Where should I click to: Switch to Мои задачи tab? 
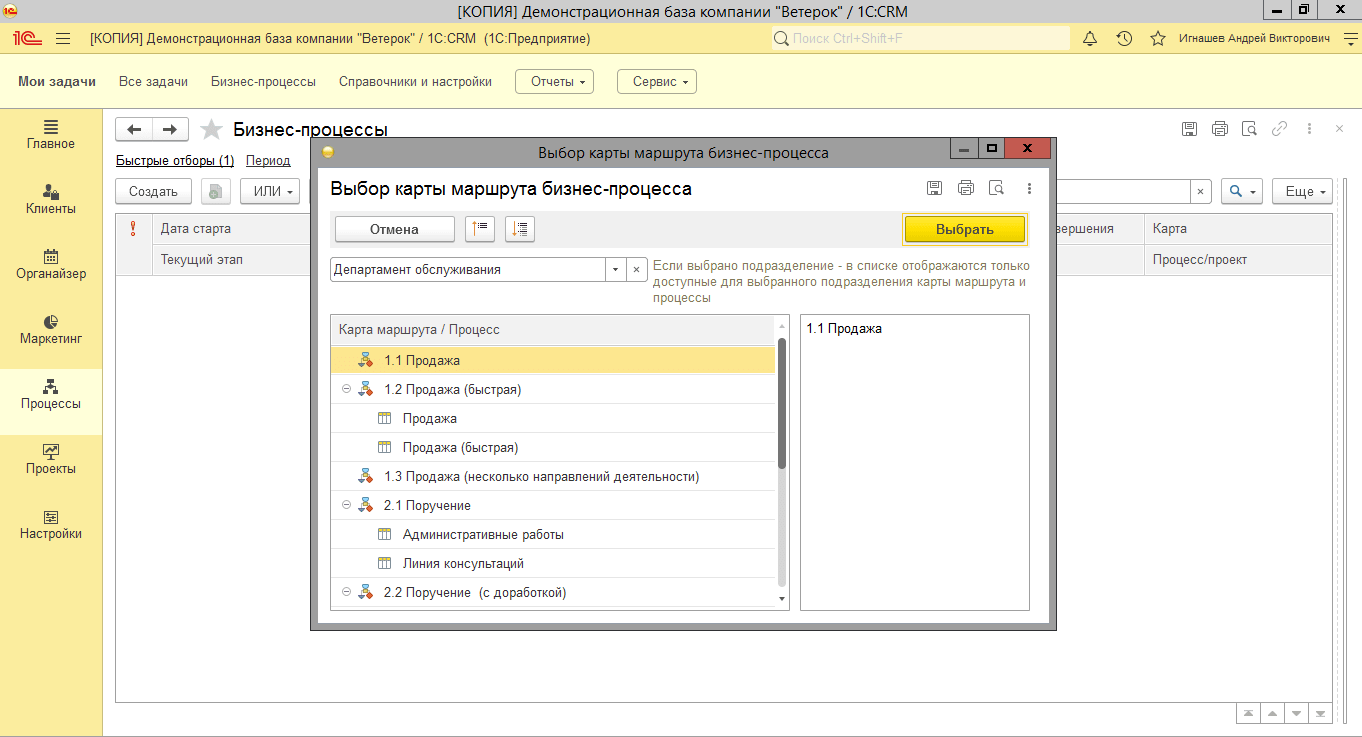point(57,82)
